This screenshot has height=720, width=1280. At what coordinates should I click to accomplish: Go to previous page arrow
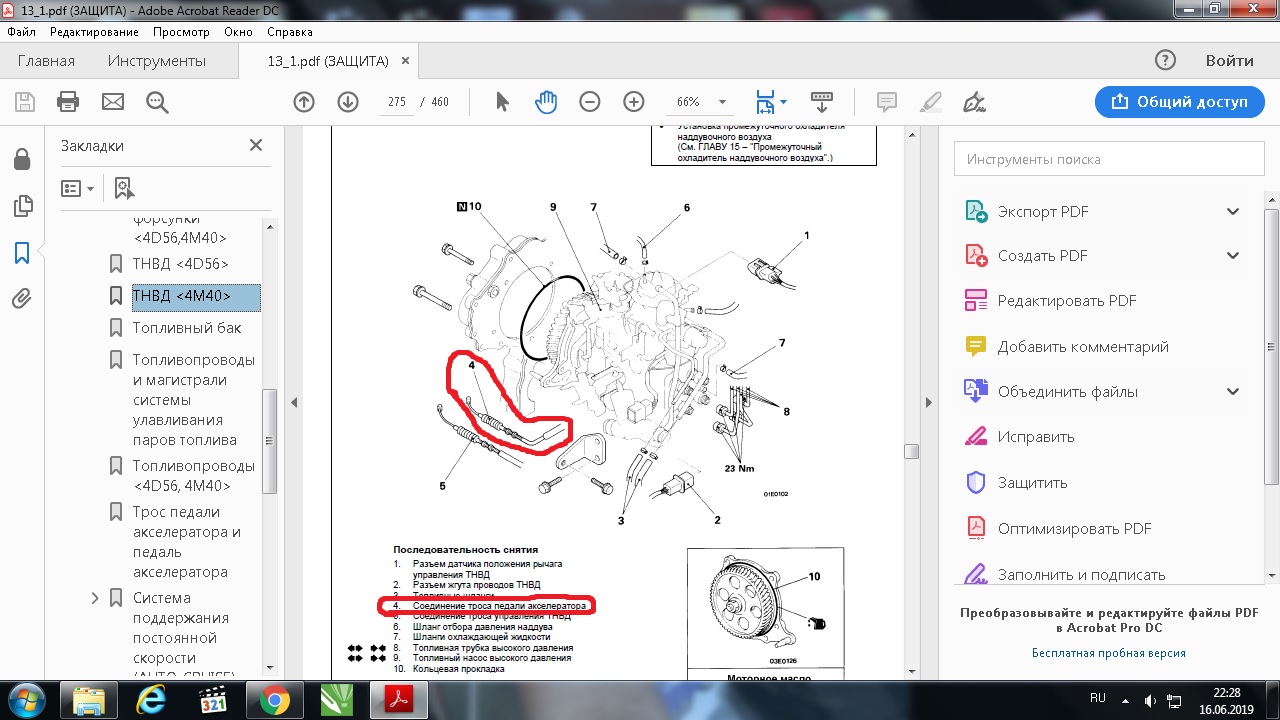tap(304, 102)
